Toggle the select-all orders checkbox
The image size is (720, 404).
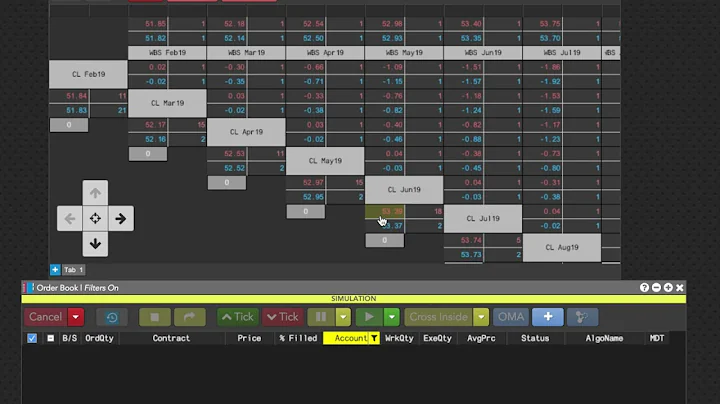click(x=32, y=338)
